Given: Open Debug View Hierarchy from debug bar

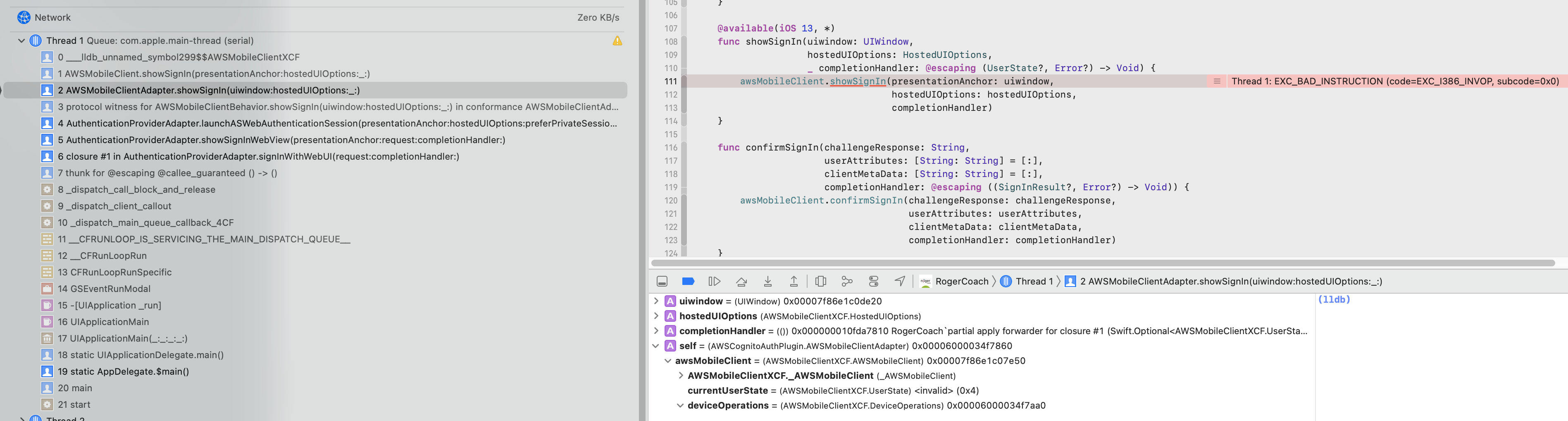Looking at the screenshot, I should [x=820, y=281].
